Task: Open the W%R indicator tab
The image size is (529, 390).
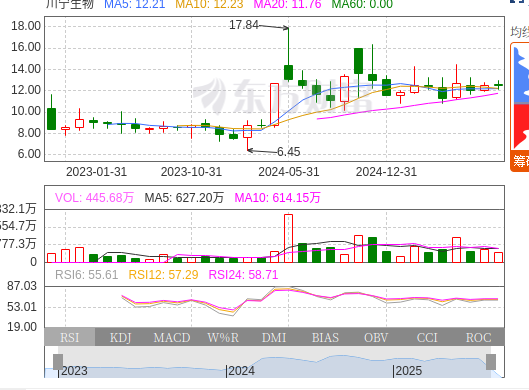Action: pos(223,337)
